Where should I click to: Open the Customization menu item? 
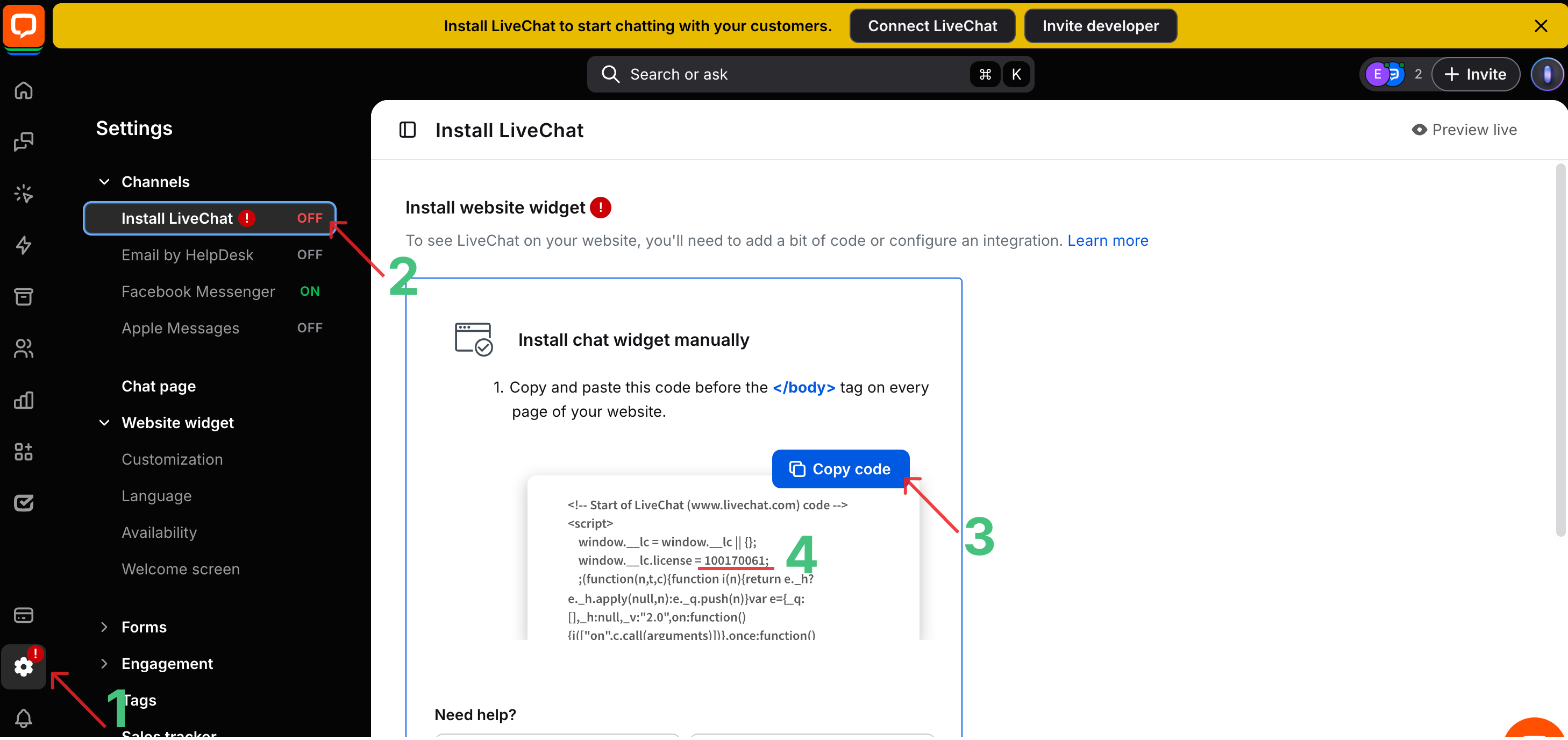[x=172, y=459]
